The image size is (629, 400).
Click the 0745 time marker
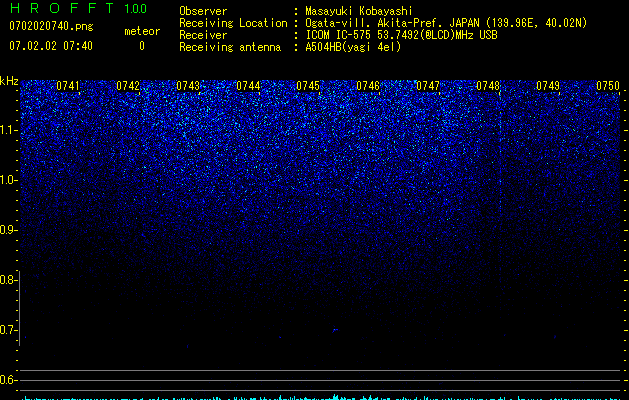tap(308, 86)
